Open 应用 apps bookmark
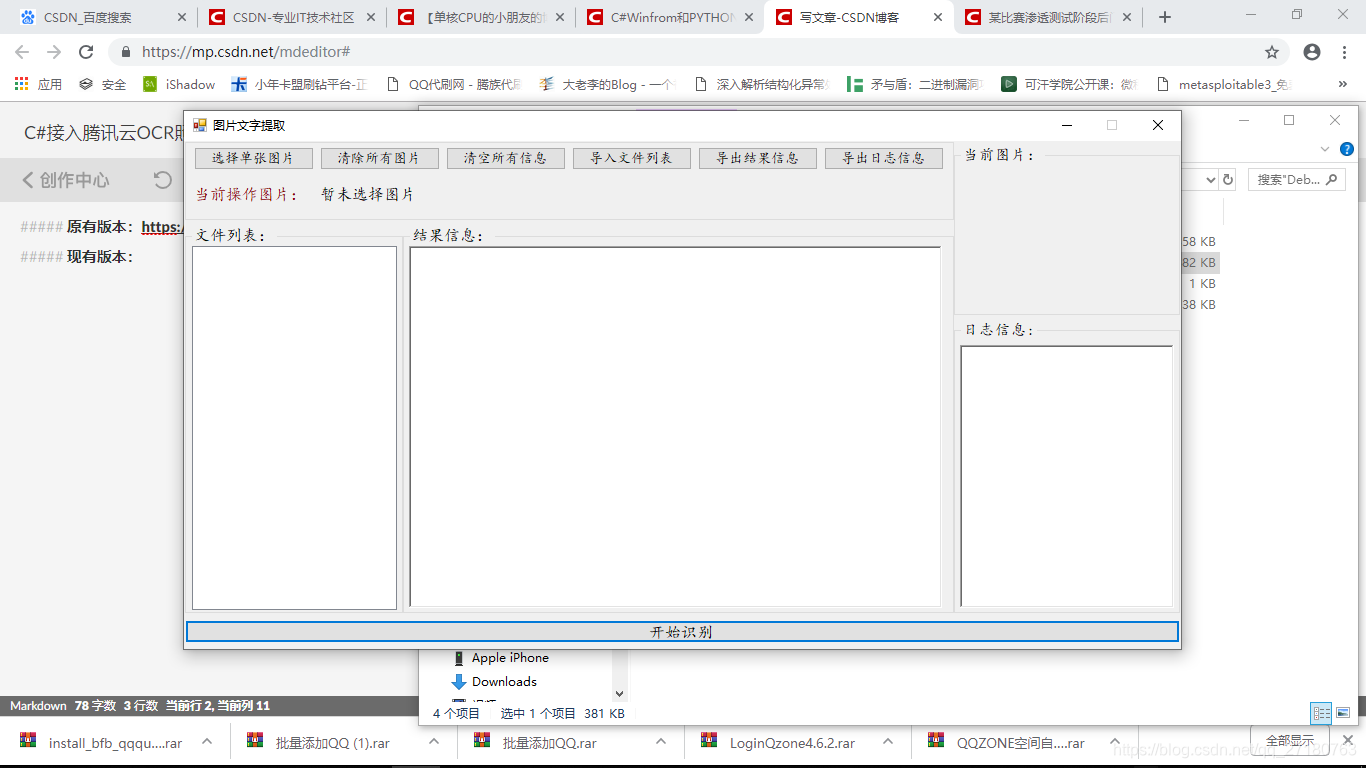 38,85
